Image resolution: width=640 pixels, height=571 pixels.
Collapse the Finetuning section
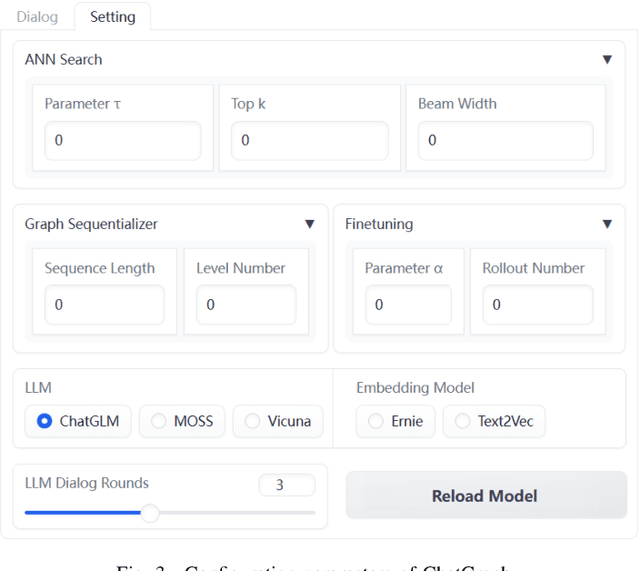(607, 225)
